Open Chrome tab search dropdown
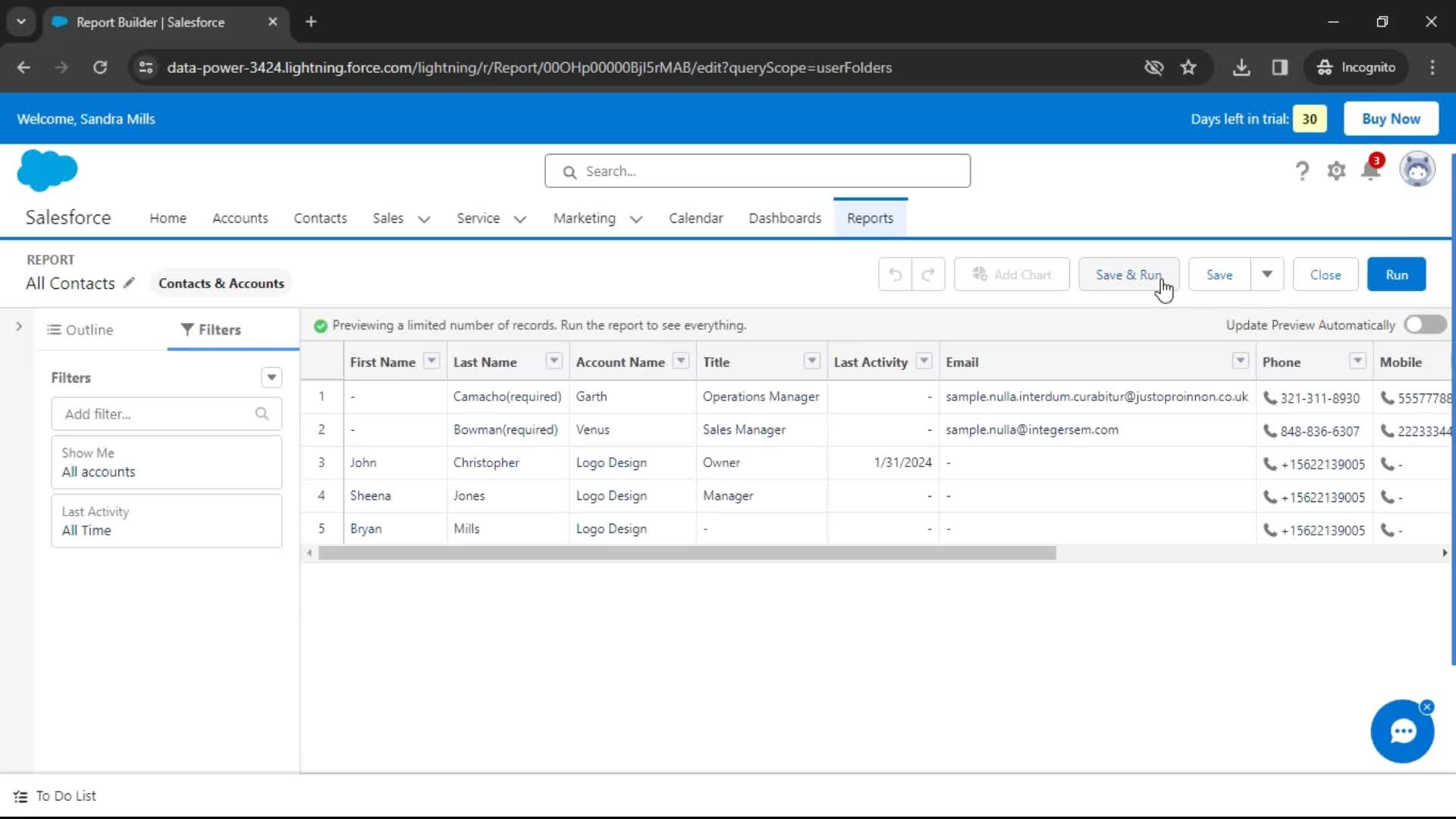The width and height of the screenshot is (1456, 819). pos(21,22)
